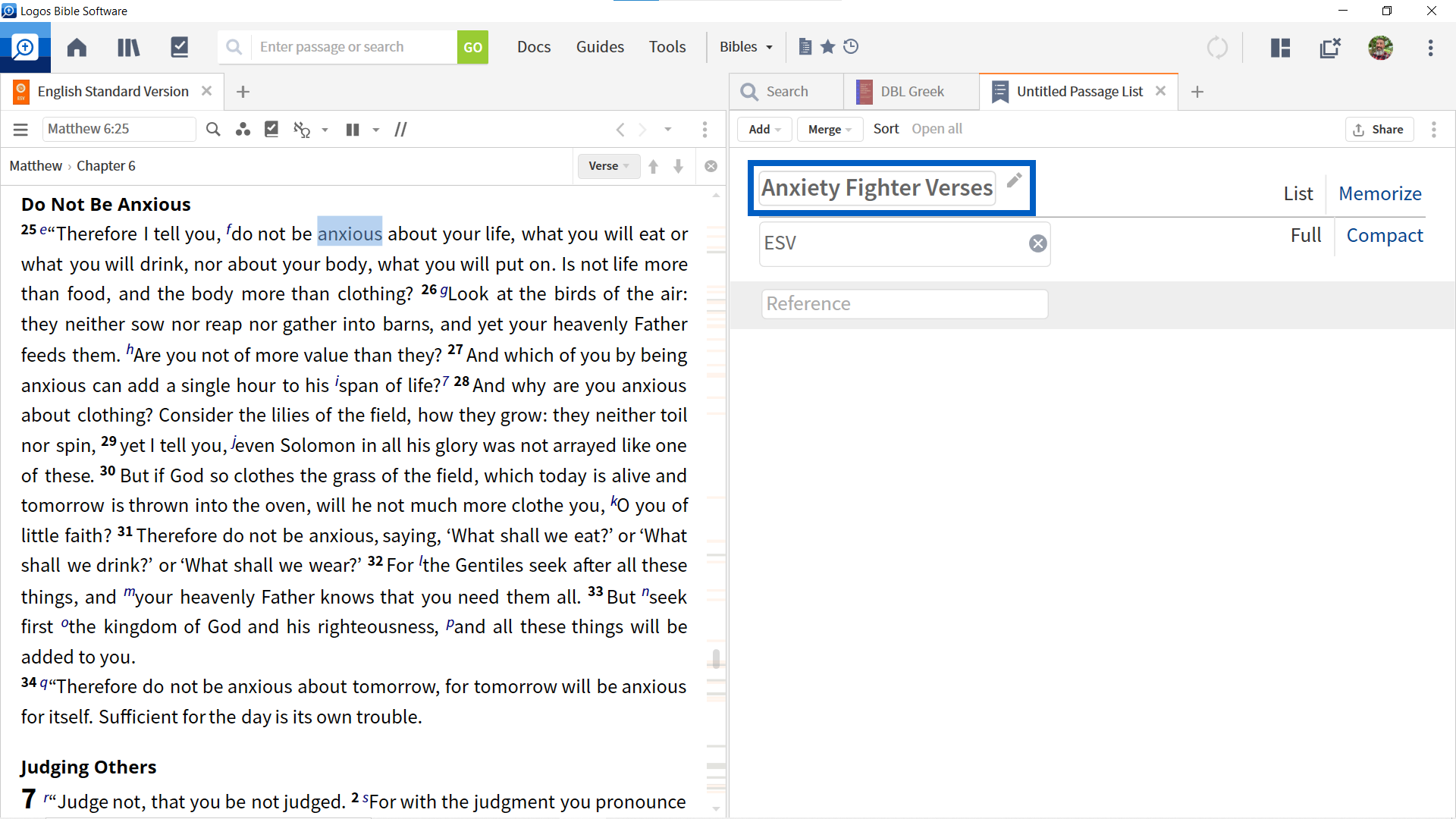Click the pencil edit icon beside title
The height and width of the screenshot is (819, 1456).
pos(1014,180)
